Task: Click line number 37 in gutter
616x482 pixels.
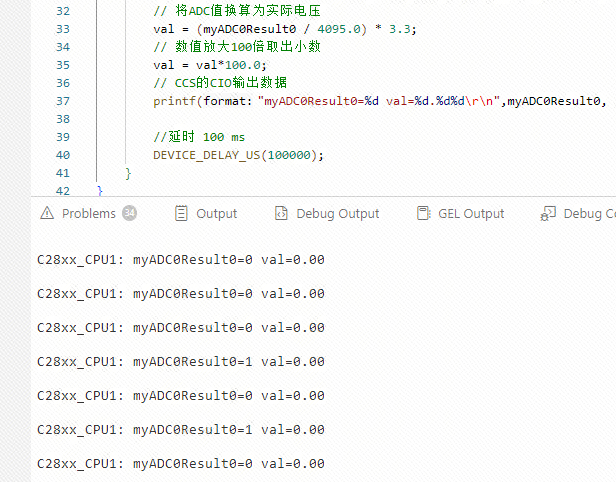Action: click(x=63, y=101)
